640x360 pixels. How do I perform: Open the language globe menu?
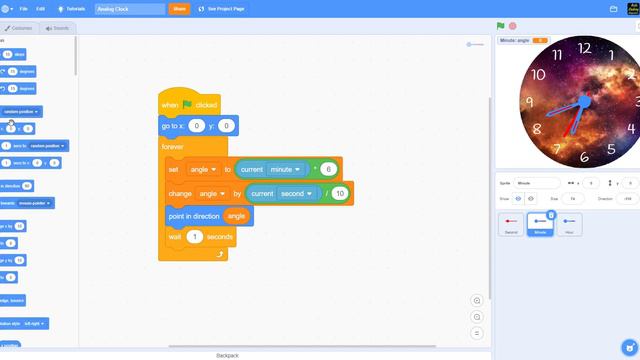click(x=7, y=9)
